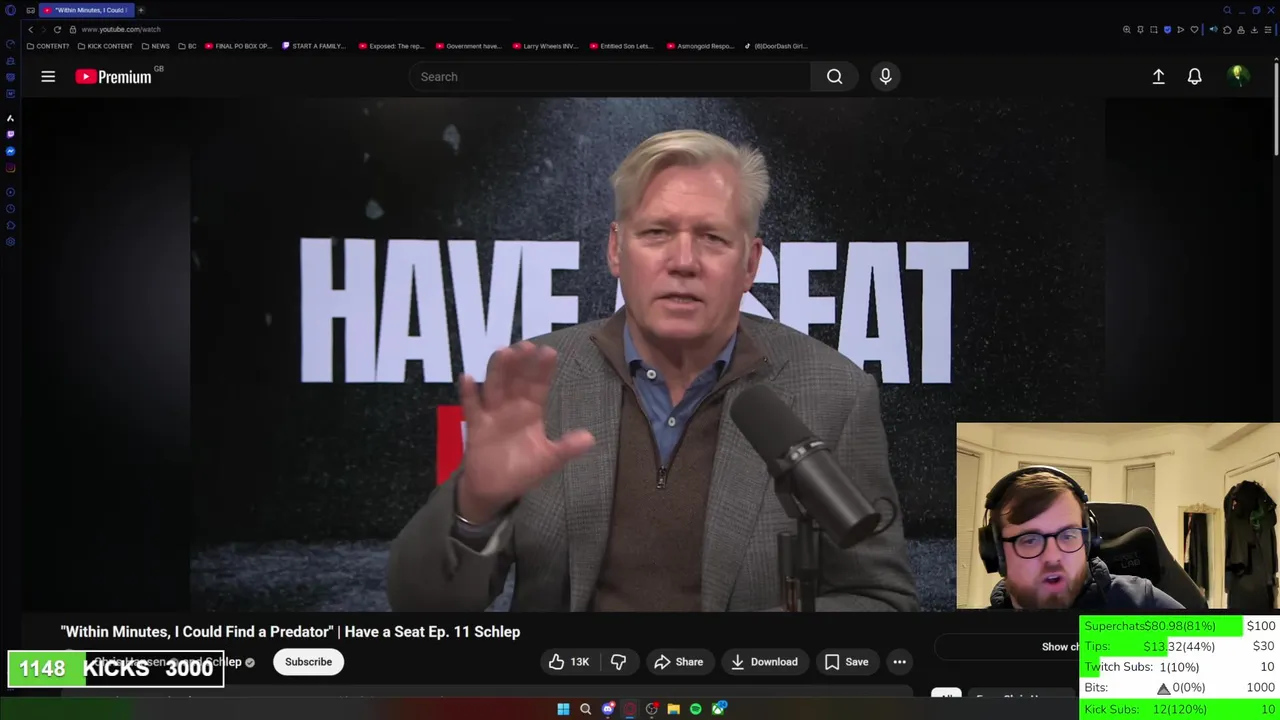Open the CONTENT? bookmarks folder

(48, 46)
